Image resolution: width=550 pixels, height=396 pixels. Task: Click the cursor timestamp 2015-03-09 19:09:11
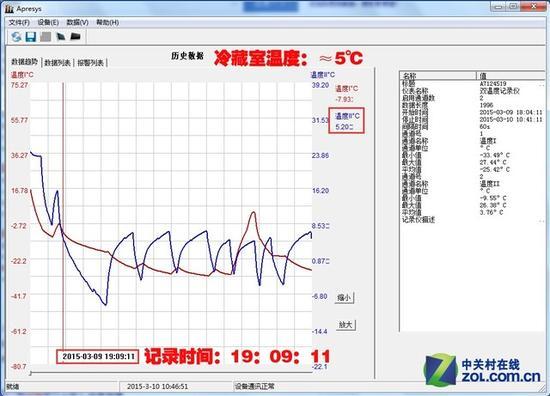coord(98,356)
